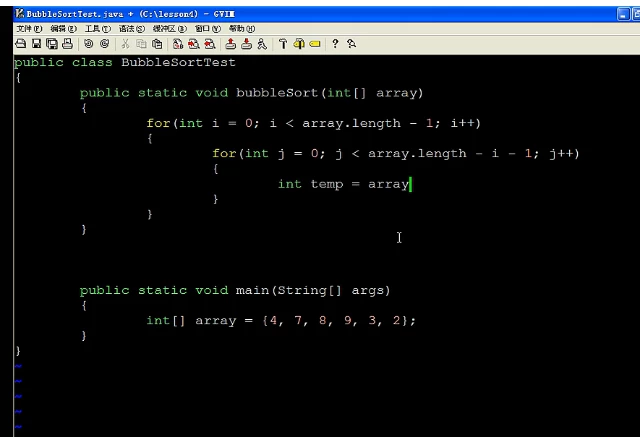The height and width of the screenshot is (437, 640).
Task: Redo the edit with toolbar icon
Action: click(x=103, y=44)
